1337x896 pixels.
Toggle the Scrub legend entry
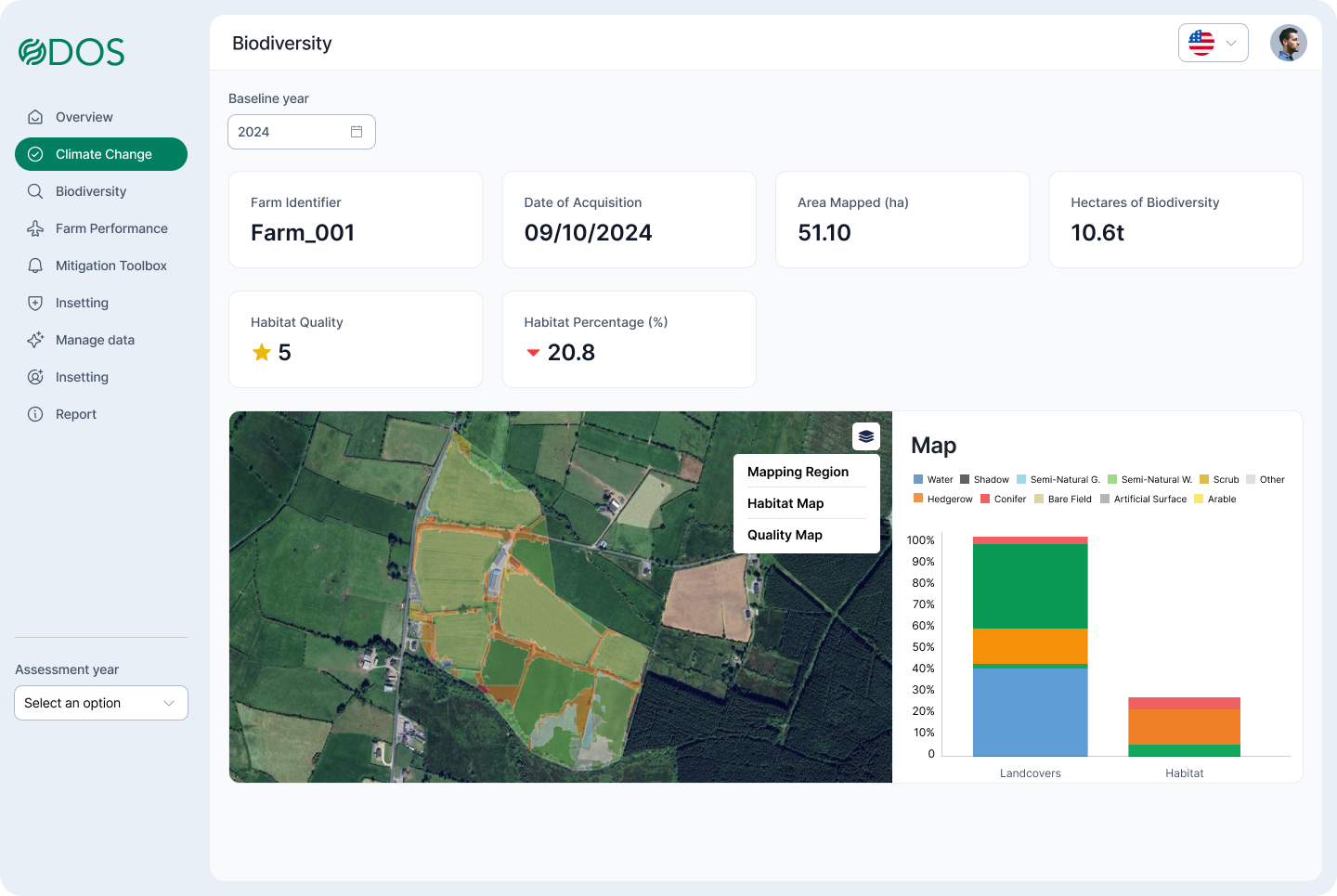(x=1219, y=480)
